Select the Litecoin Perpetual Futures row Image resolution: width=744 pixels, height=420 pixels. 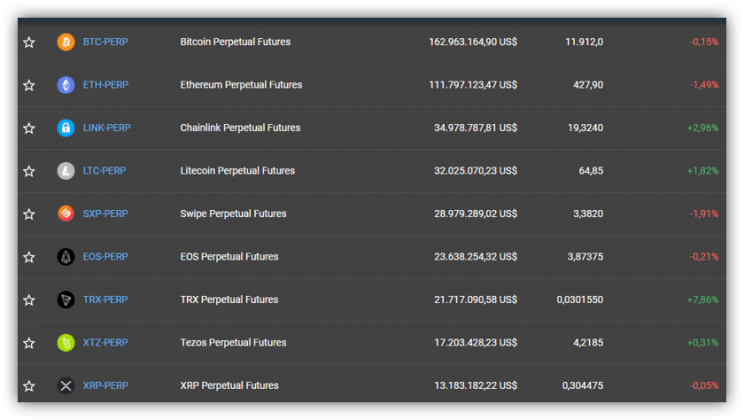(372, 171)
